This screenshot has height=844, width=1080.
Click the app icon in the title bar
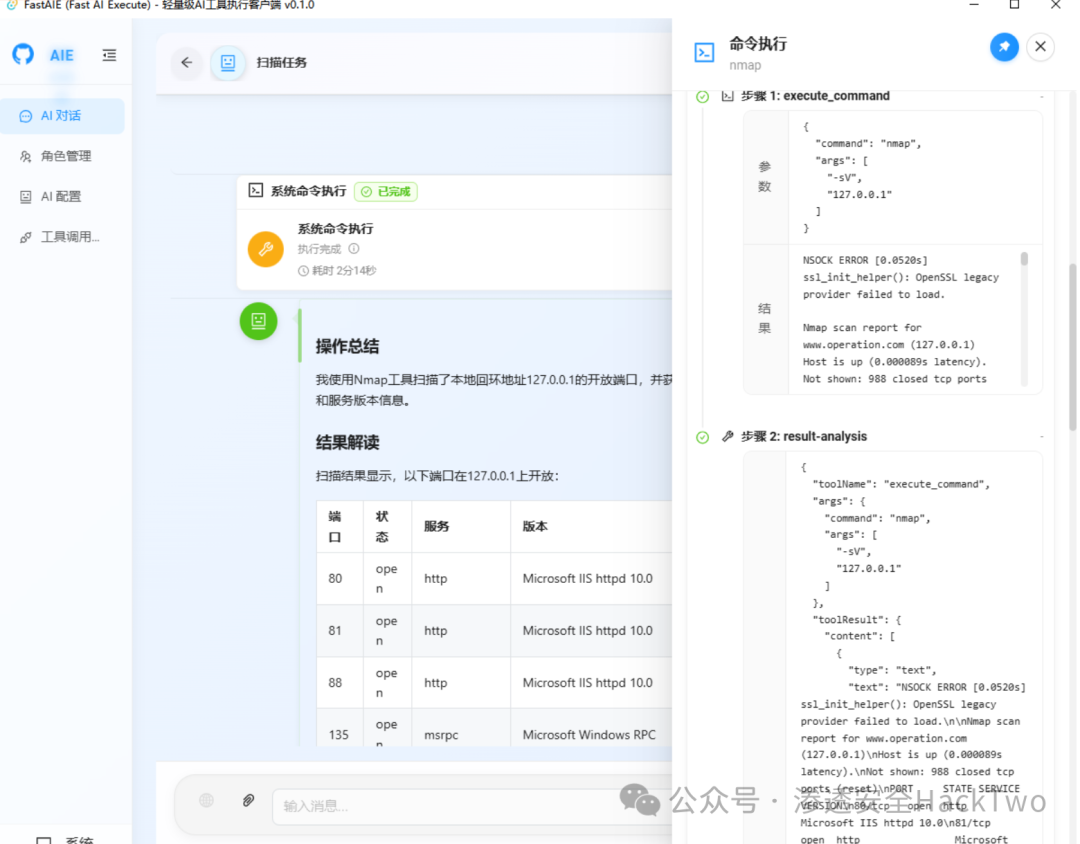click(11, 5)
